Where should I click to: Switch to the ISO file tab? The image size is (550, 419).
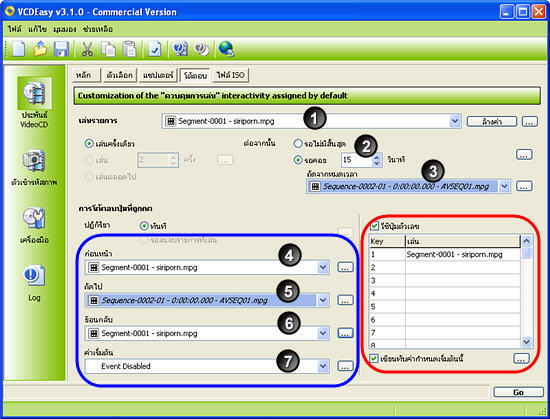[230, 75]
